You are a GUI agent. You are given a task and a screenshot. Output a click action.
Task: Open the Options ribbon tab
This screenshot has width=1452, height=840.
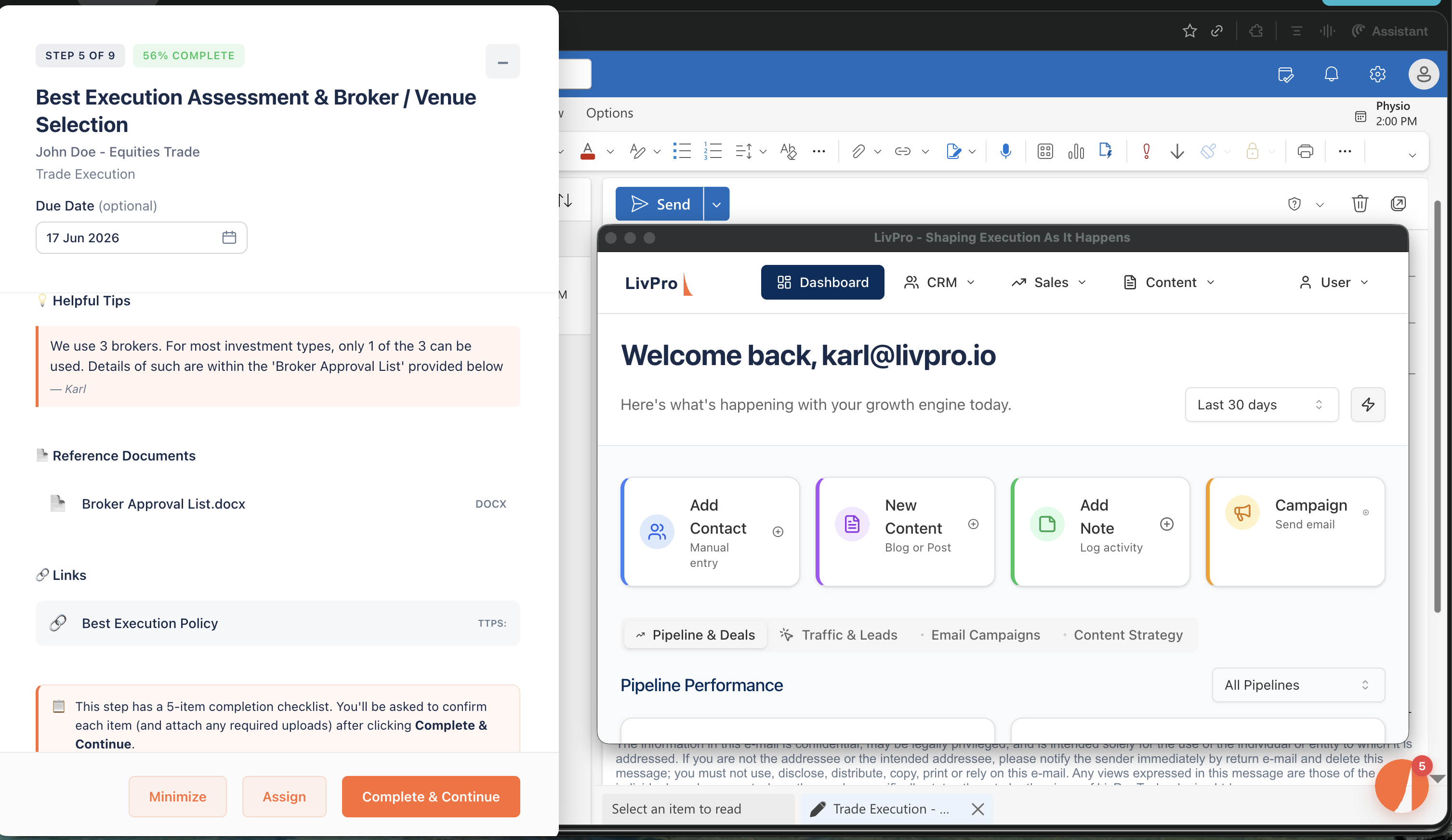click(x=609, y=113)
